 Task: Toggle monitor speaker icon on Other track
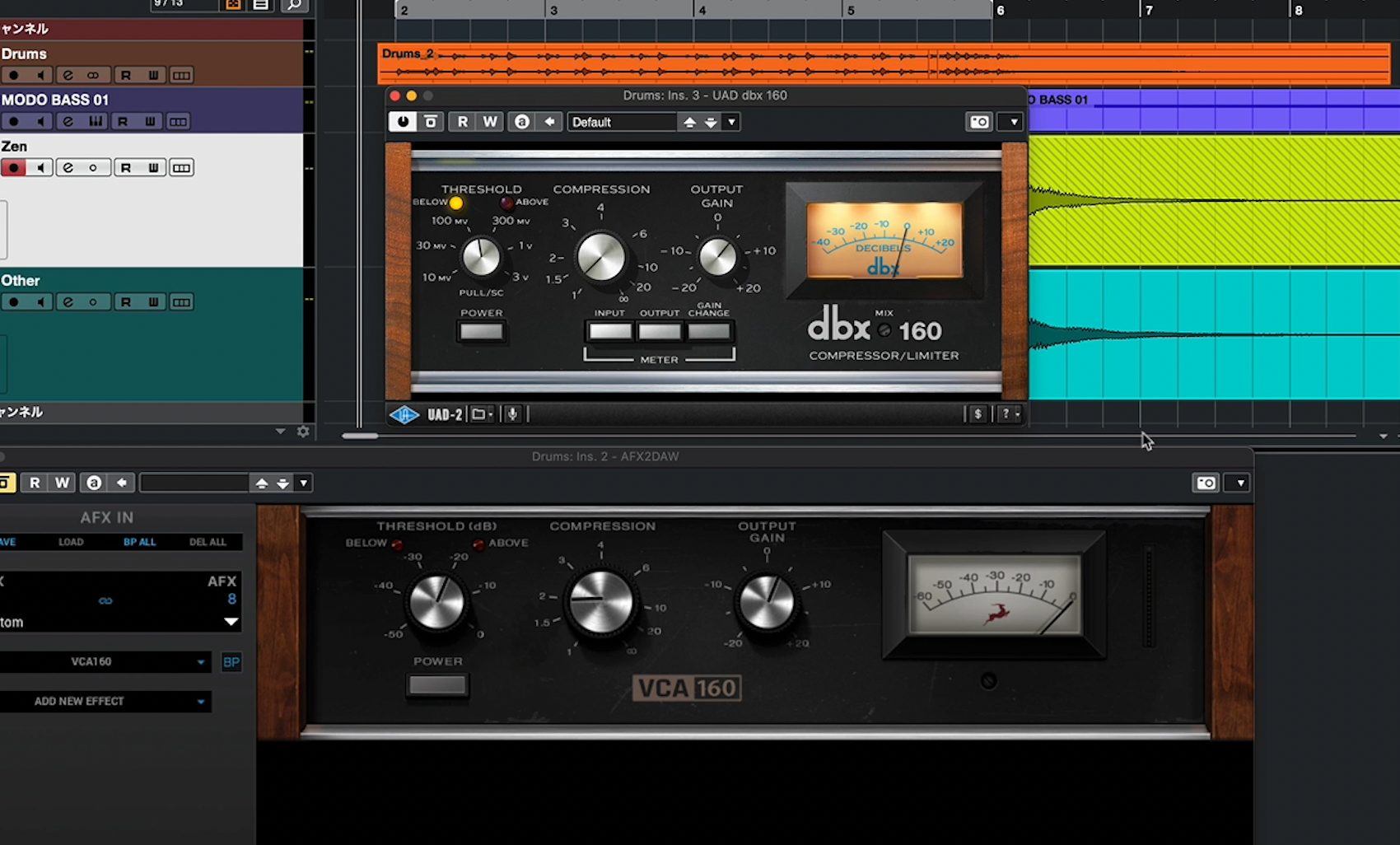[x=40, y=302]
